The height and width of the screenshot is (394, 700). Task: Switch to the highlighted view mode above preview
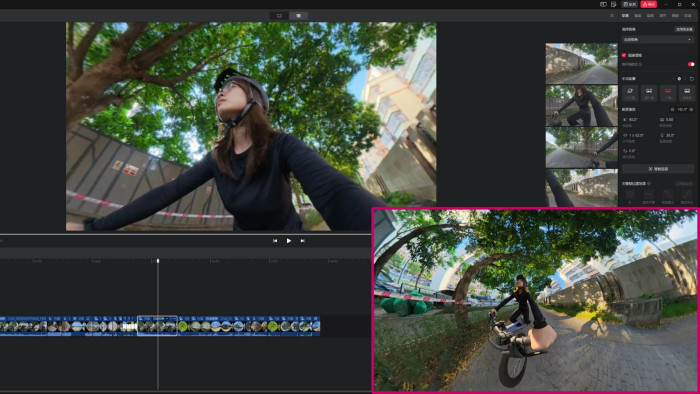299,16
